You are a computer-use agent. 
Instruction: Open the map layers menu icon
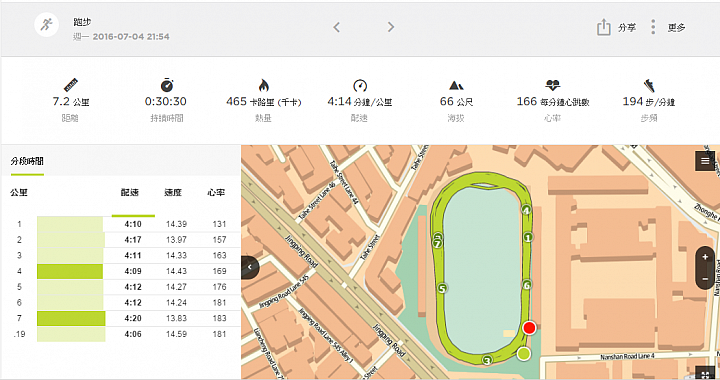[705, 161]
